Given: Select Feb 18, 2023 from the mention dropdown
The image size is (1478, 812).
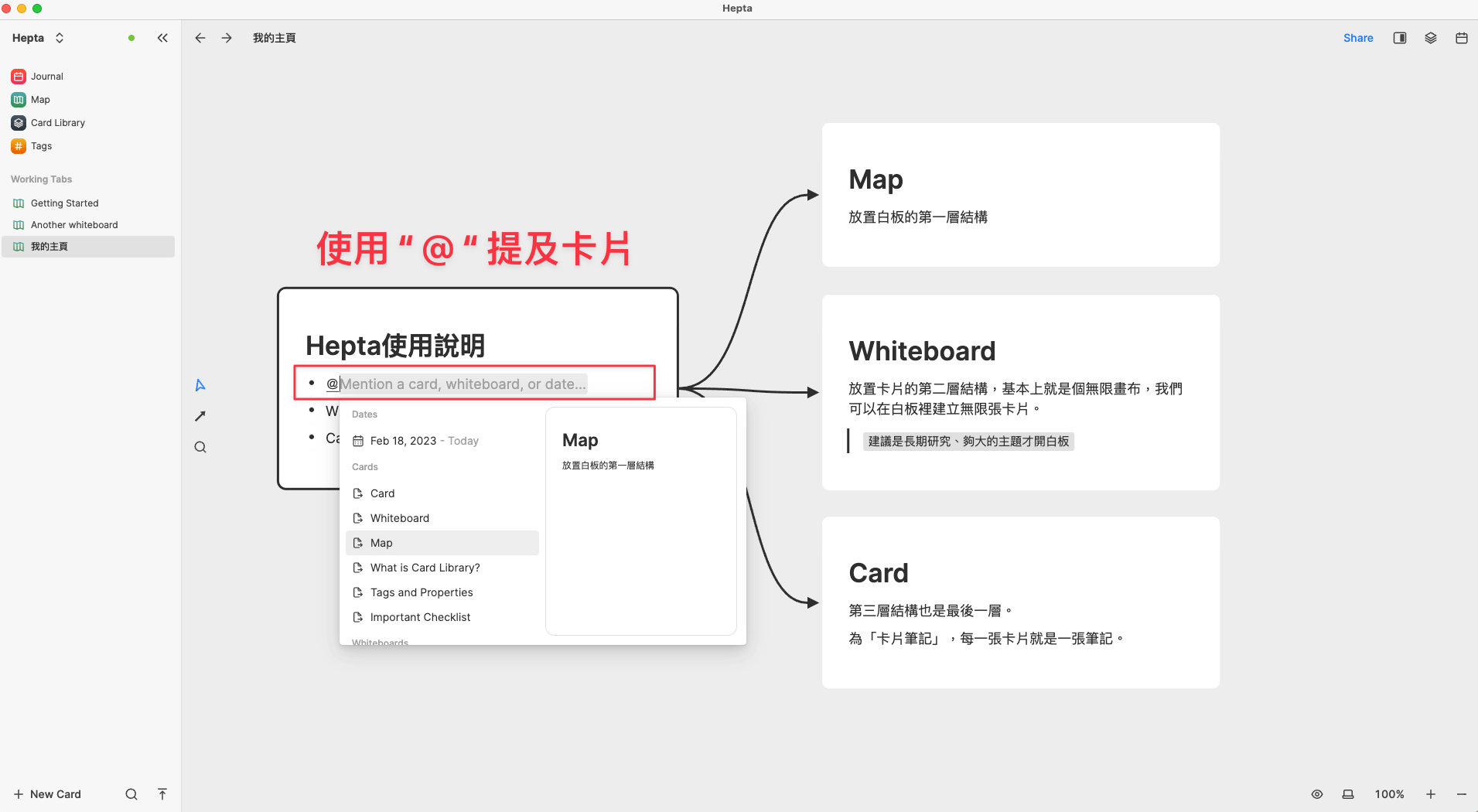Looking at the screenshot, I should [x=415, y=441].
